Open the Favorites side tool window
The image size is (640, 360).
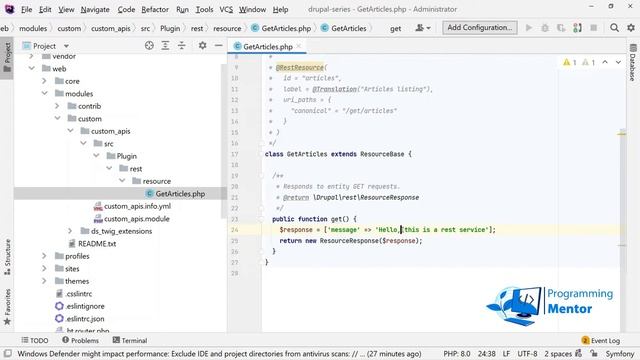pos(7,307)
